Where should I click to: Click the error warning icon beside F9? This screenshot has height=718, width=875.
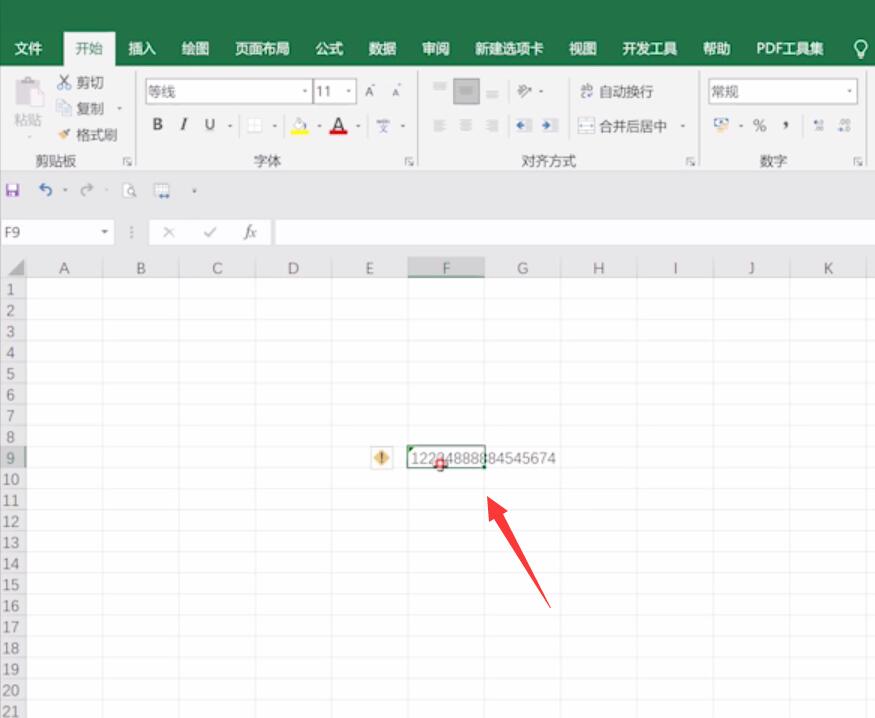pos(382,458)
